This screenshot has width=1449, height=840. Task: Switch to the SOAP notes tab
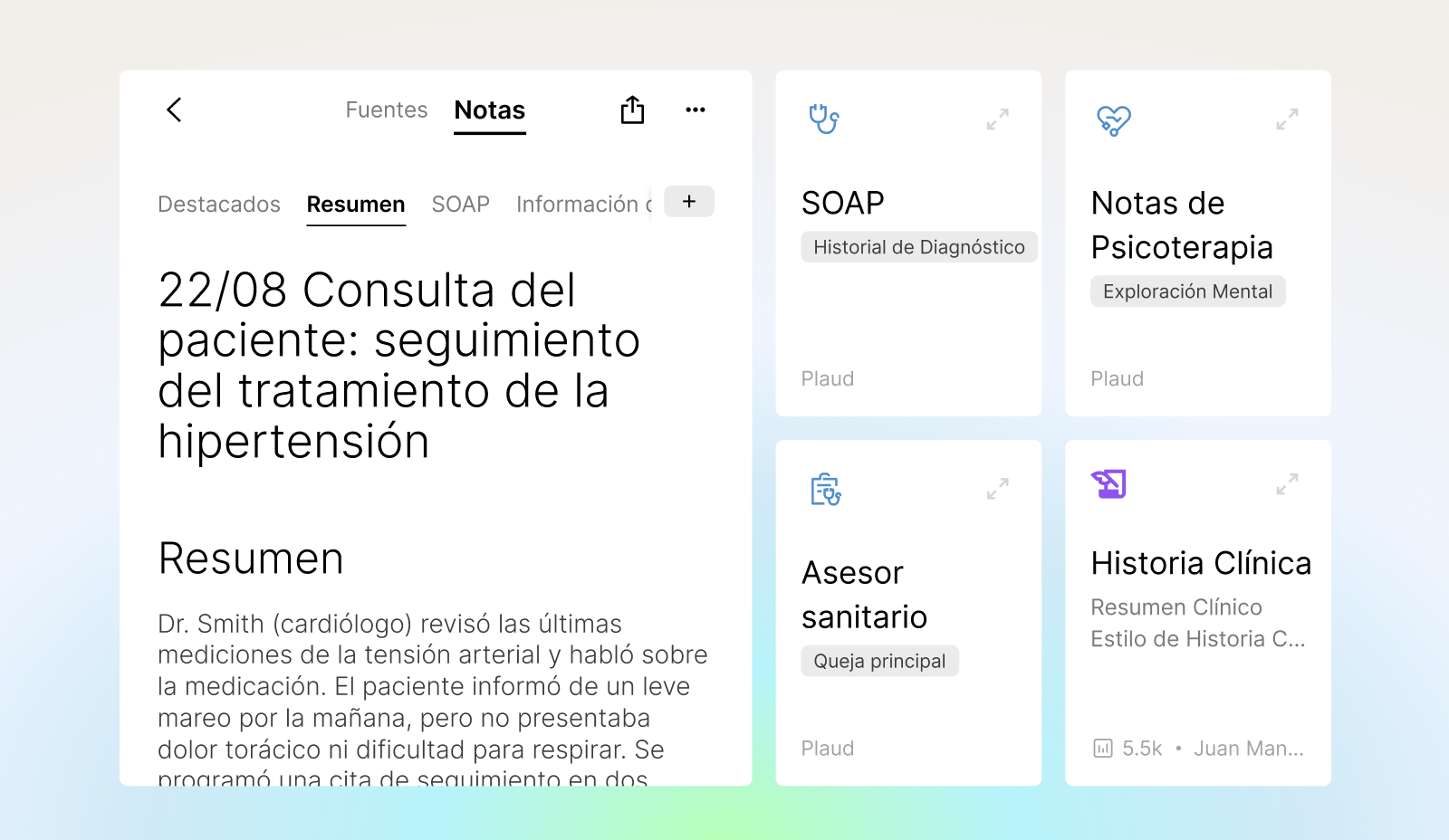pyautogui.click(x=460, y=205)
